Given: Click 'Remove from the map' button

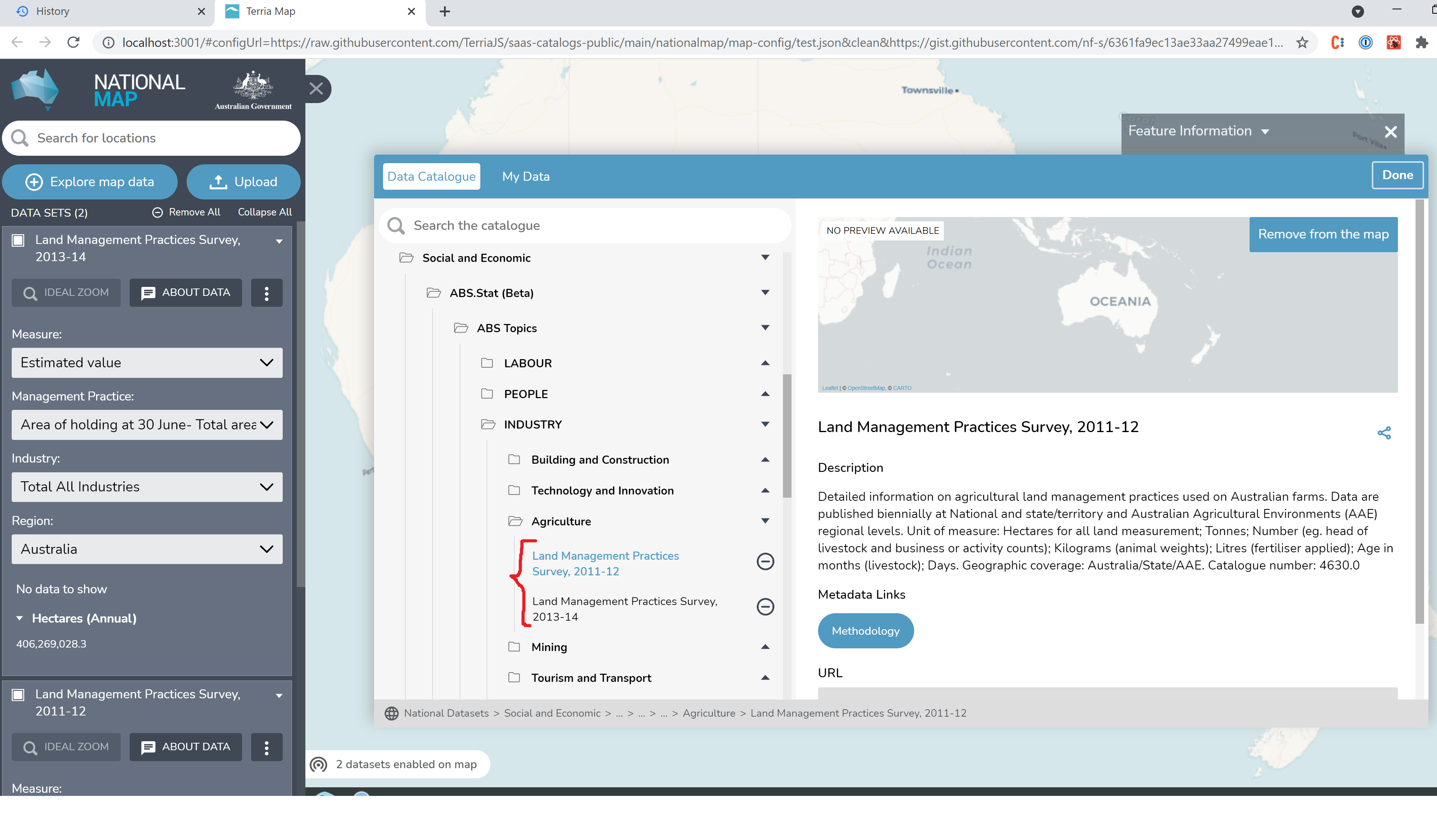Looking at the screenshot, I should 1323,234.
